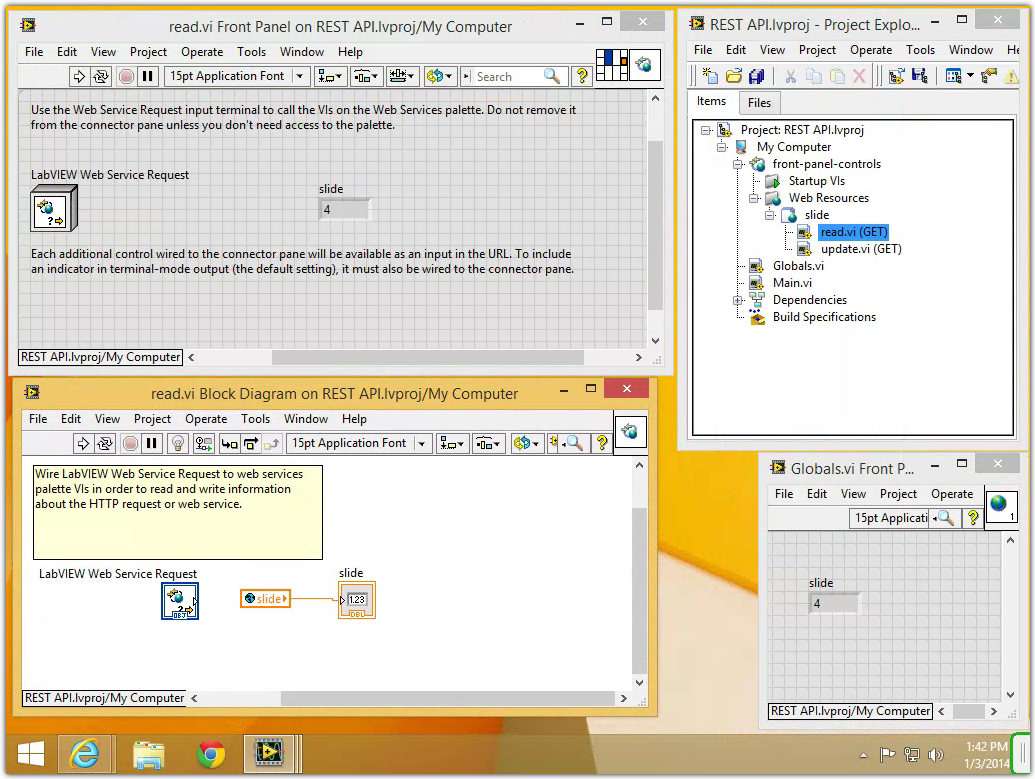
Task: Click Save All in Project Explorer toolbar
Action: click(757, 76)
